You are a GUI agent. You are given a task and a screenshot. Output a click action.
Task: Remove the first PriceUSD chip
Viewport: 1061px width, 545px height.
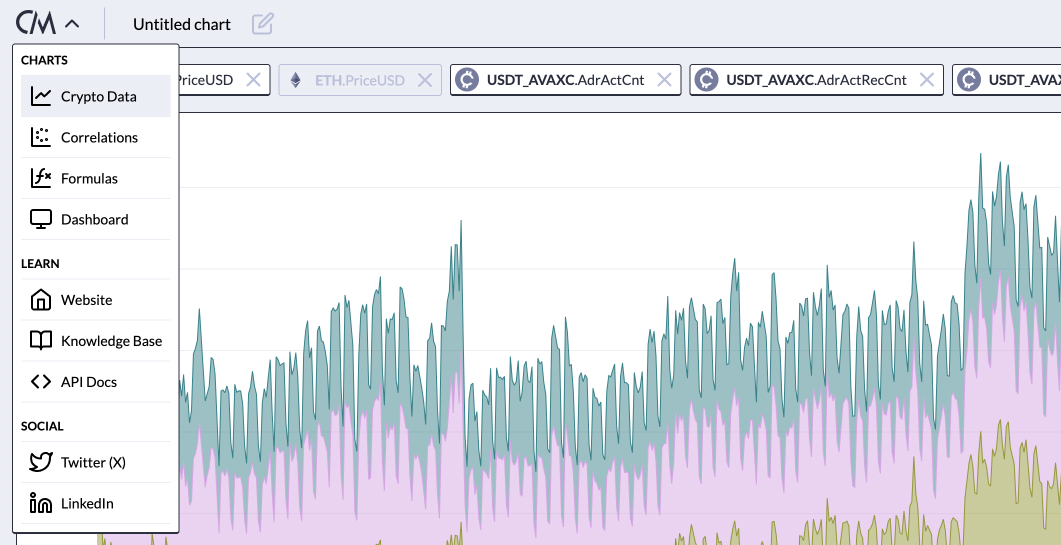coord(253,80)
